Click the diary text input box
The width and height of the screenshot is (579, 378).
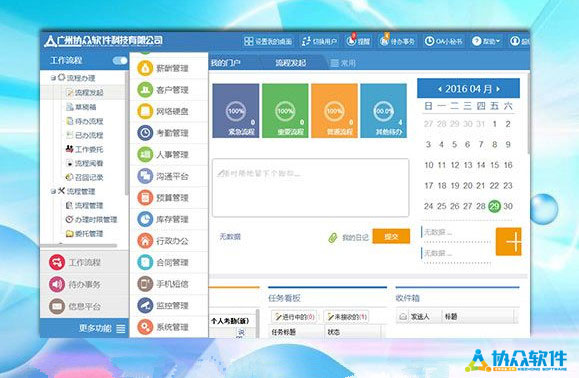click(311, 188)
